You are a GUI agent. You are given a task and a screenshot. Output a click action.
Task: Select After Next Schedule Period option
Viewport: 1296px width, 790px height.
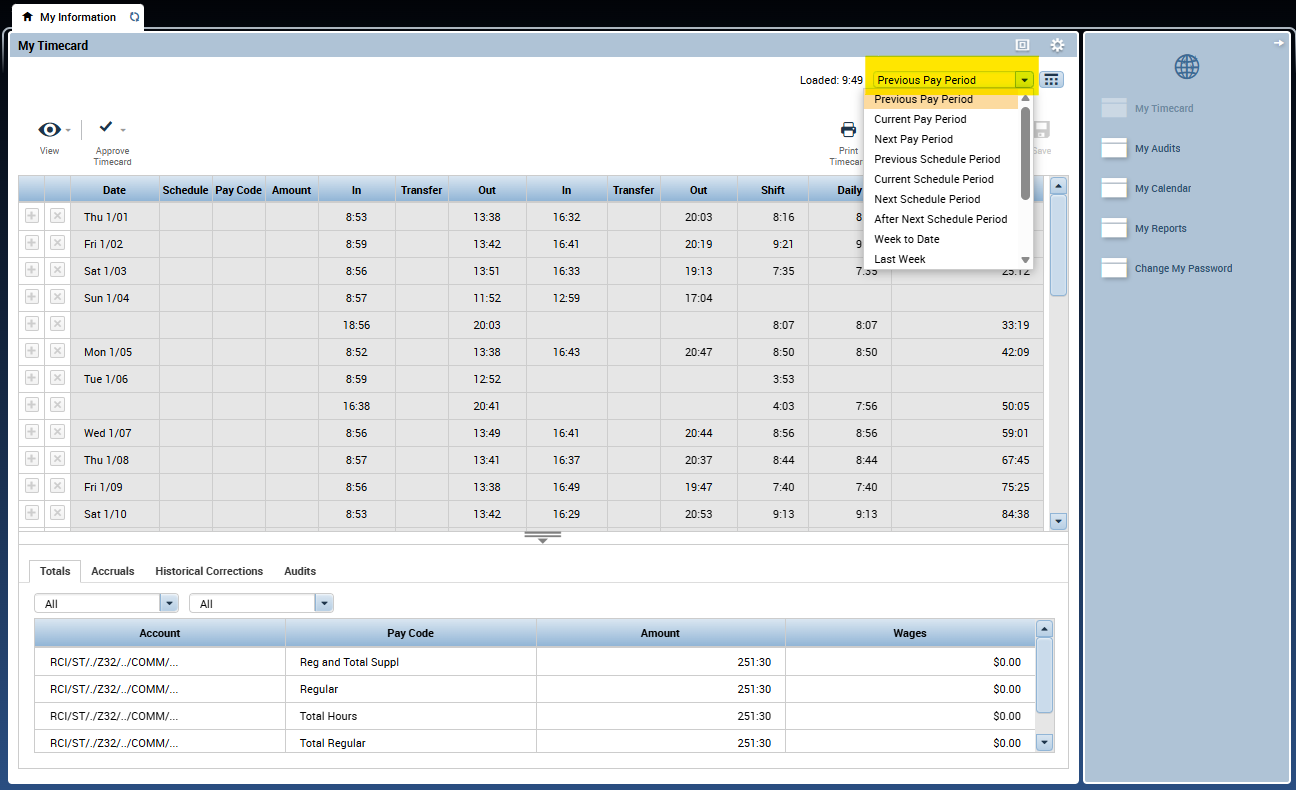[x=941, y=219]
